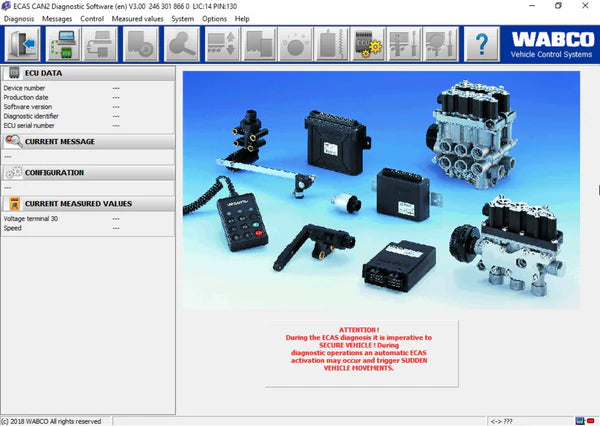Click the greyed magnifier fault search icon

click(x=181, y=44)
